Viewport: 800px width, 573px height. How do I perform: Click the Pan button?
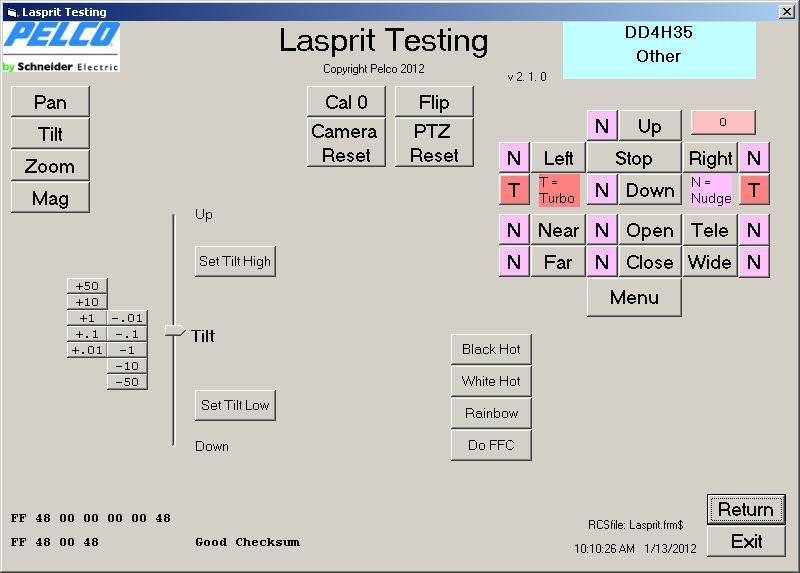50,102
